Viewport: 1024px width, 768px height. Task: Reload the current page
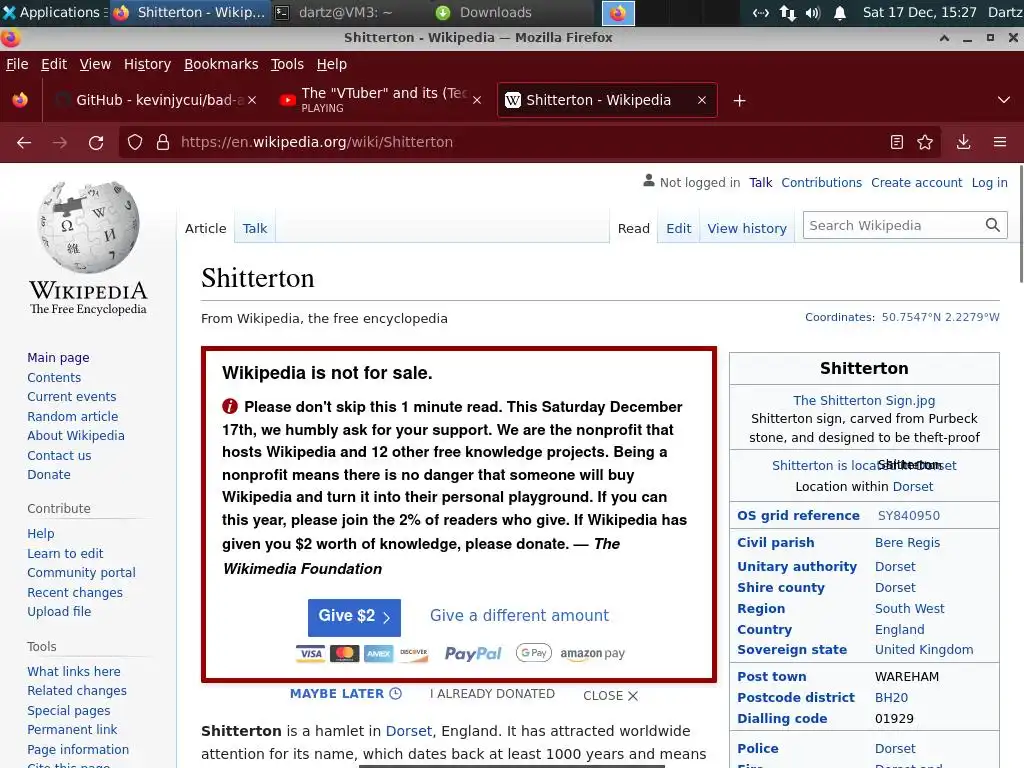click(x=96, y=142)
